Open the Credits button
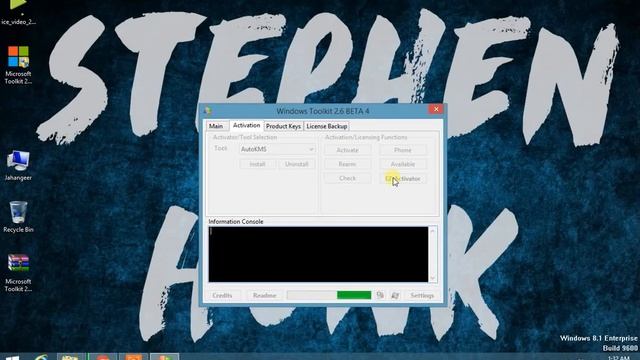 [222, 295]
